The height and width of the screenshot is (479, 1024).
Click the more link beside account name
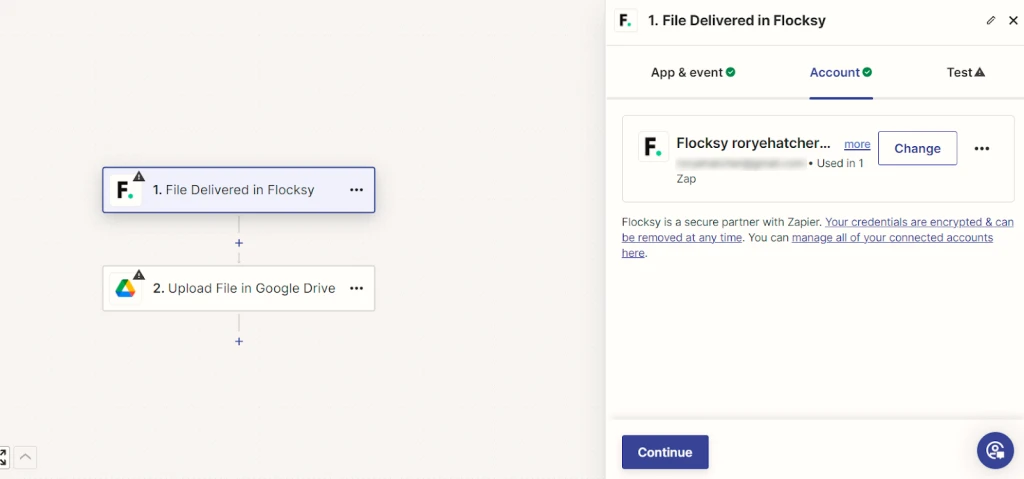tap(857, 144)
